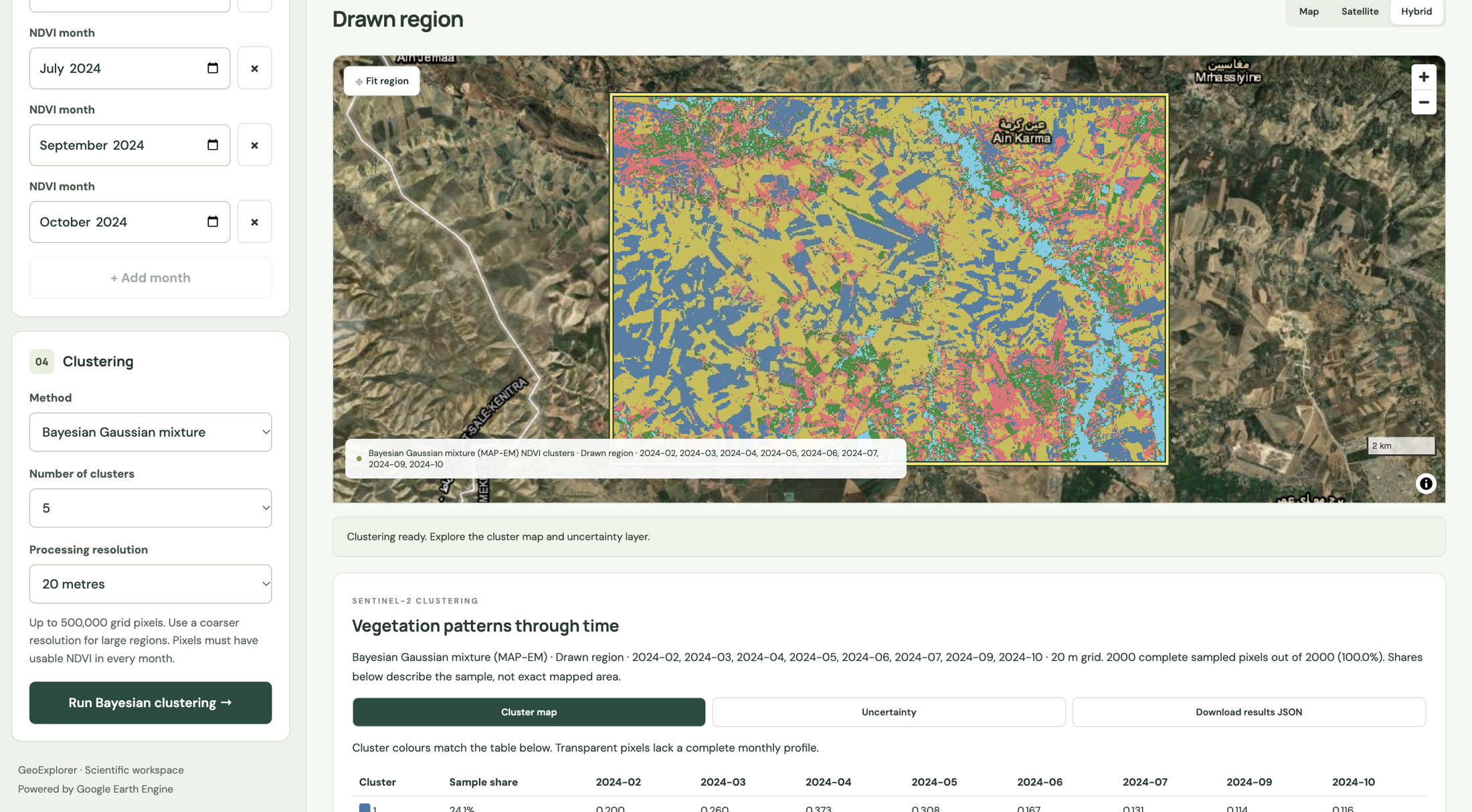Open calendar picker for July 2024
Screen dimensions: 1472x812
pos(213,68)
